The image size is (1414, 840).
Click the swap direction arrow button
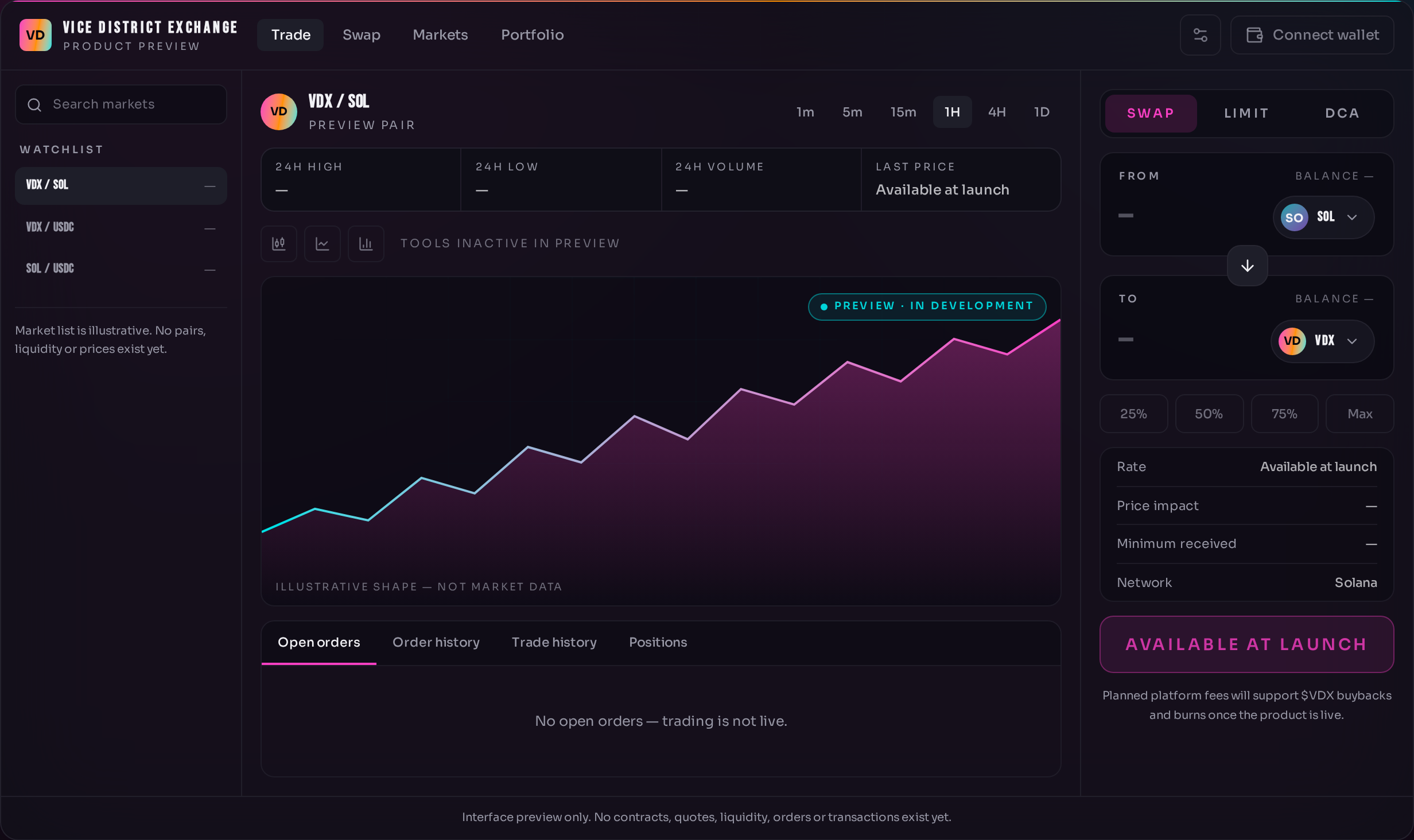[1248, 266]
